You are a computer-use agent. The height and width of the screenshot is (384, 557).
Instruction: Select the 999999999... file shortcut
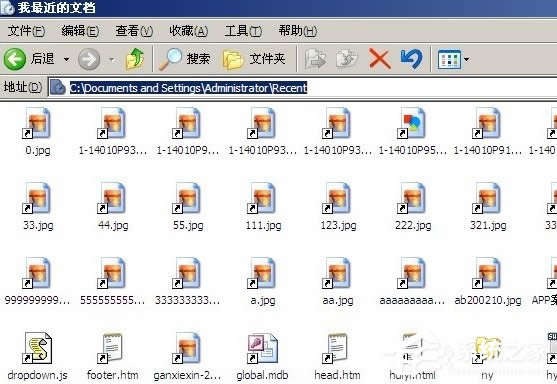(x=37, y=282)
